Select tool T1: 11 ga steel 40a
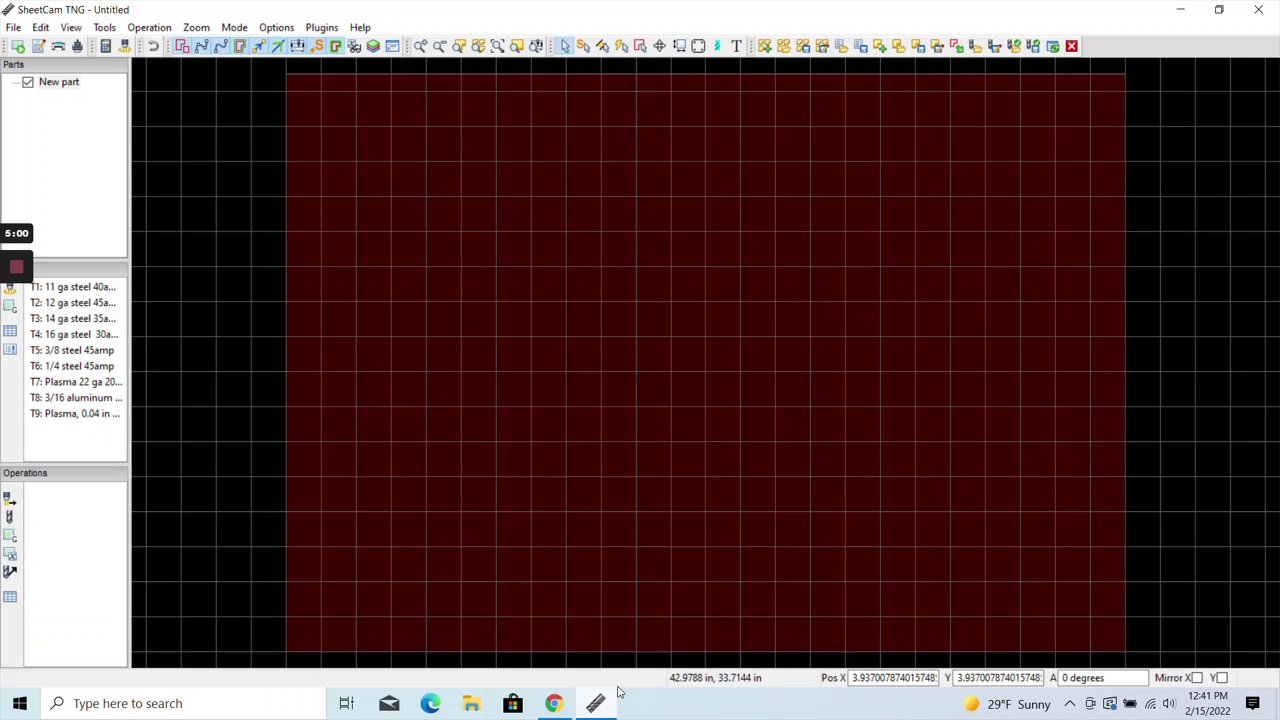This screenshot has width=1280, height=720. (73, 287)
